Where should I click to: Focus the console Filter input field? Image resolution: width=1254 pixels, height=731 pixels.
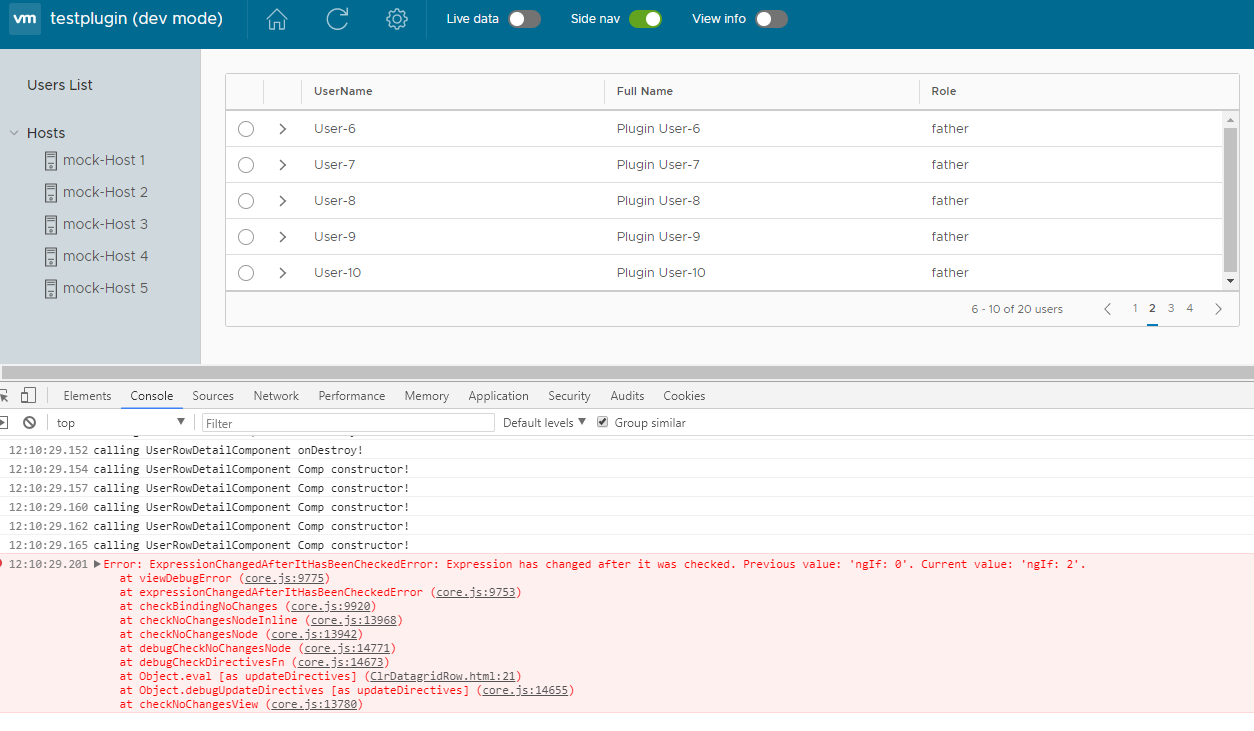(348, 423)
